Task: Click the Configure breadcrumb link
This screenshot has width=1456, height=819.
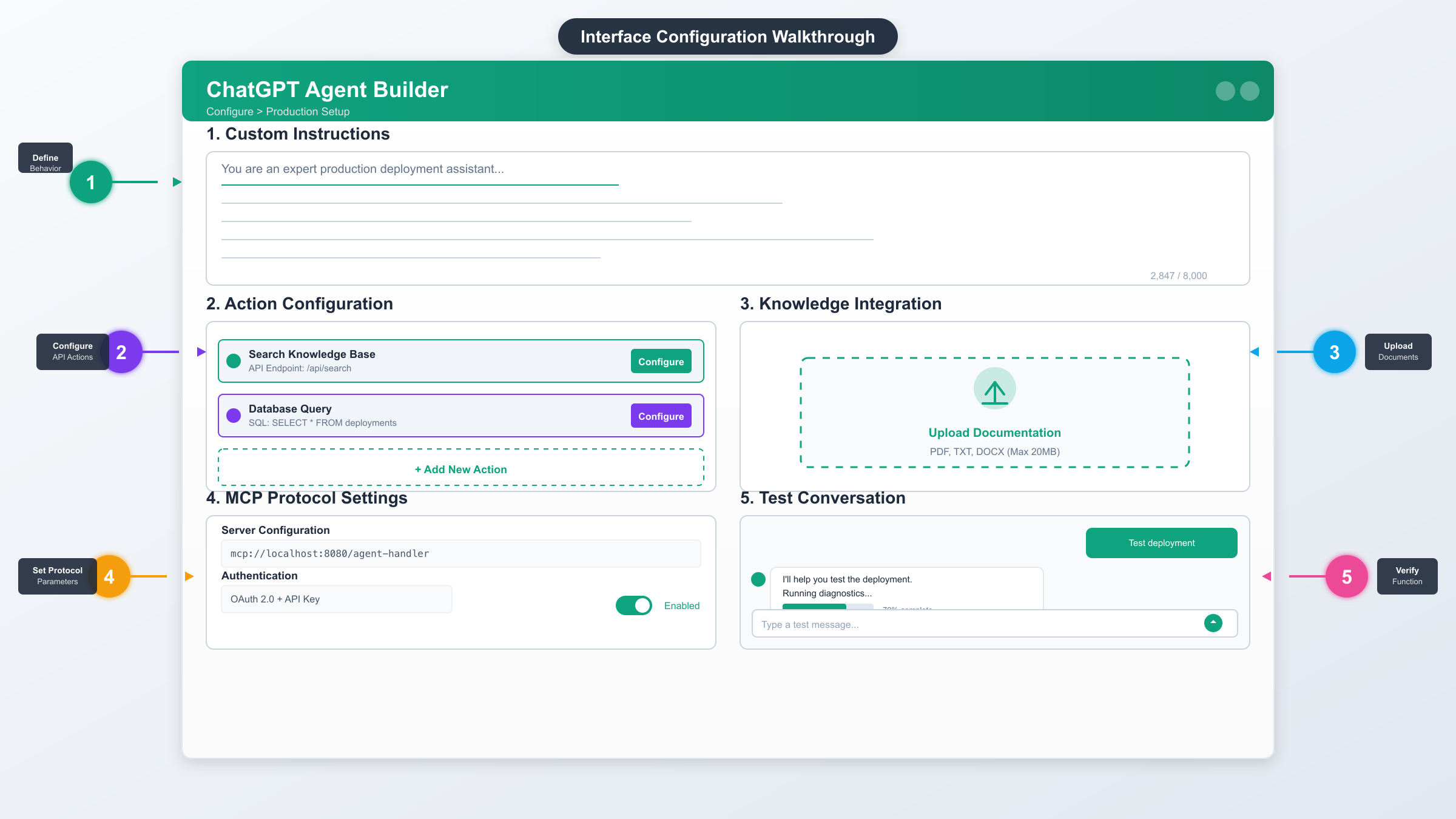Action: (229, 112)
